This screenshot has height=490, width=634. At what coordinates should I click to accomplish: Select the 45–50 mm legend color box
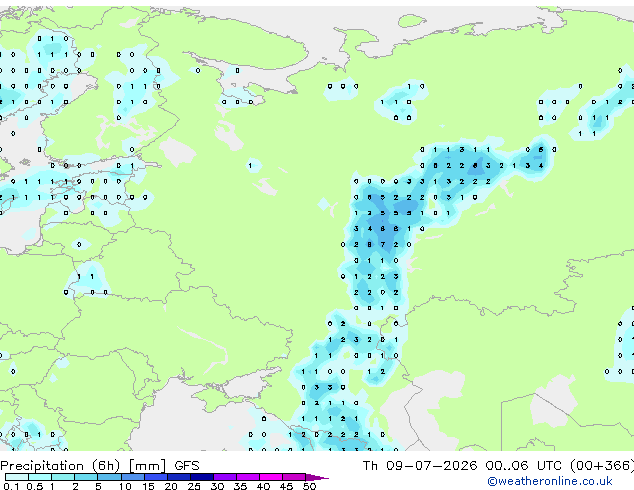coord(294,477)
